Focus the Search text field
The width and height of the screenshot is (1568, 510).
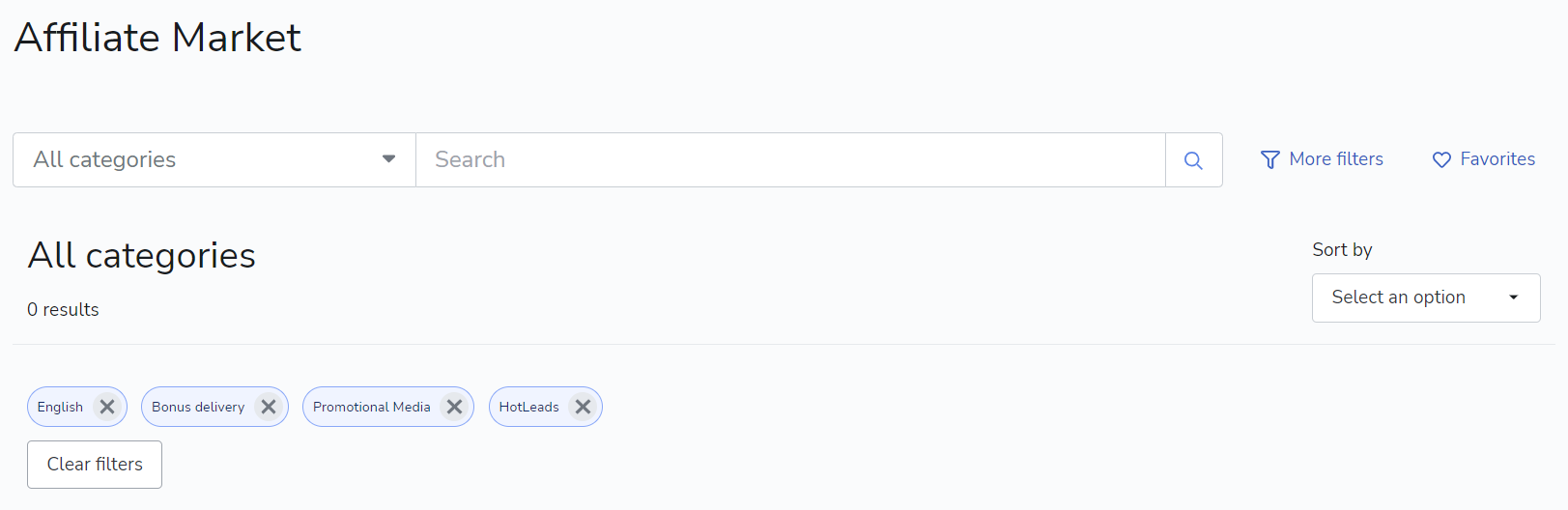pyautogui.click(x=790, y=159)
